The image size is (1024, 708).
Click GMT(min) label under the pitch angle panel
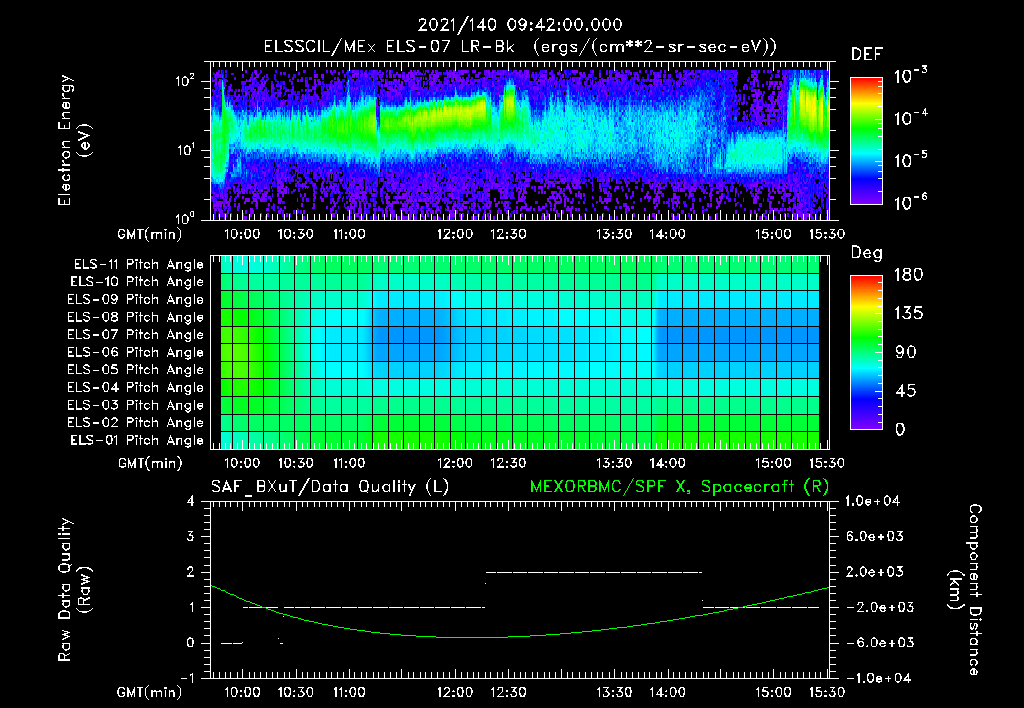tap(150, 464)
